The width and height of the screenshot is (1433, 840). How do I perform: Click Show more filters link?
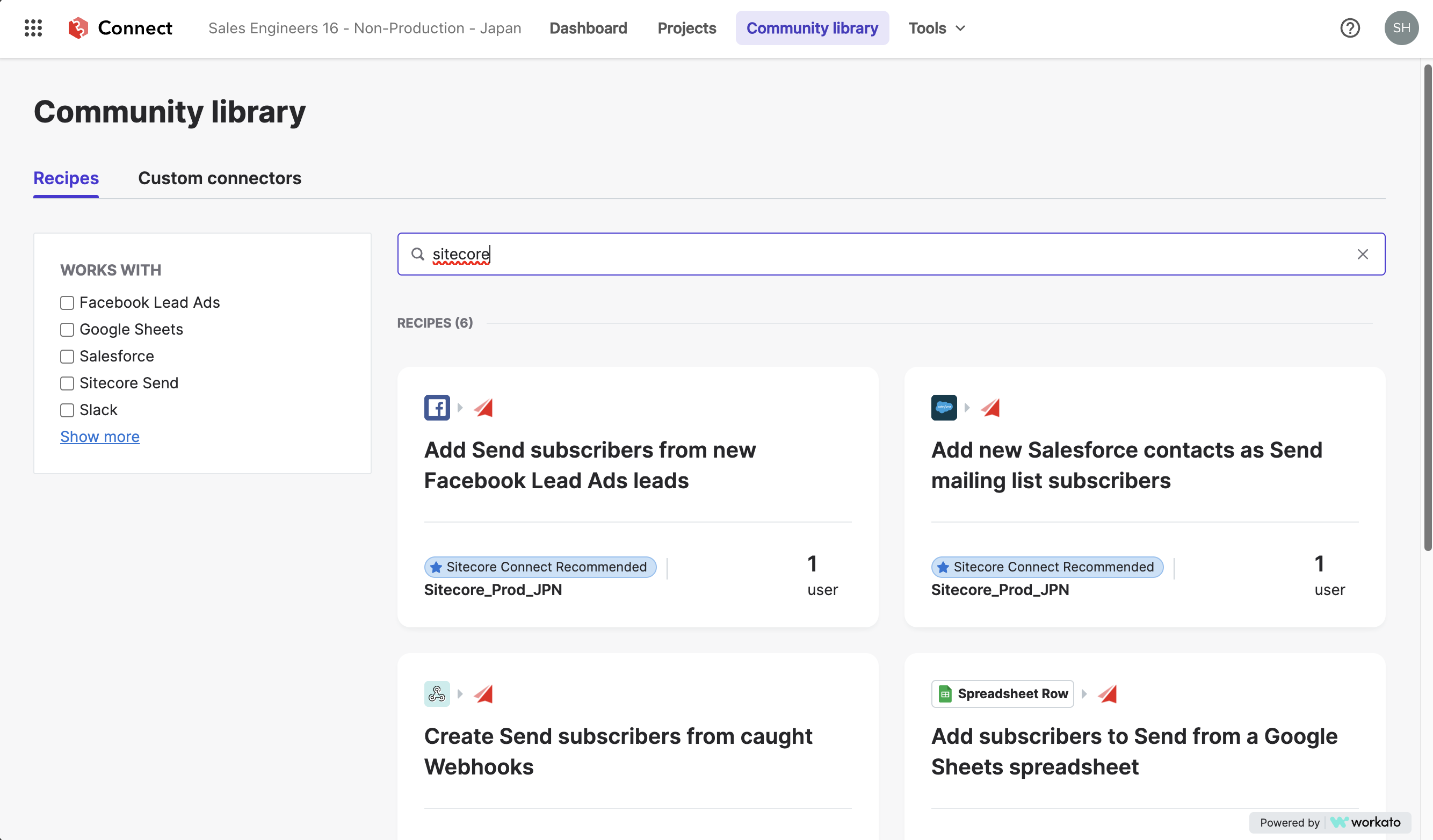click(x=100, y=437)
